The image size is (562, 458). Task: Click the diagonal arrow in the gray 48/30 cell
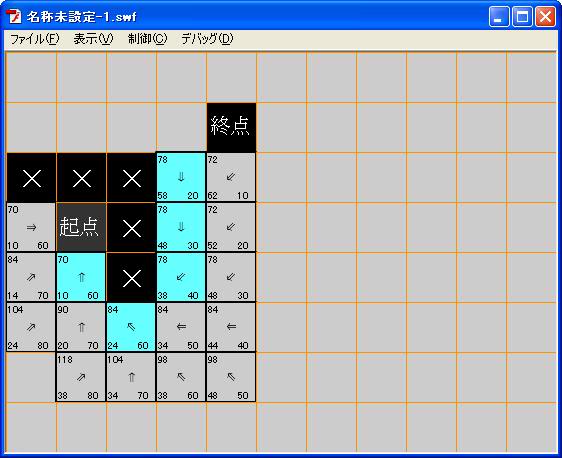coord(231,277)
